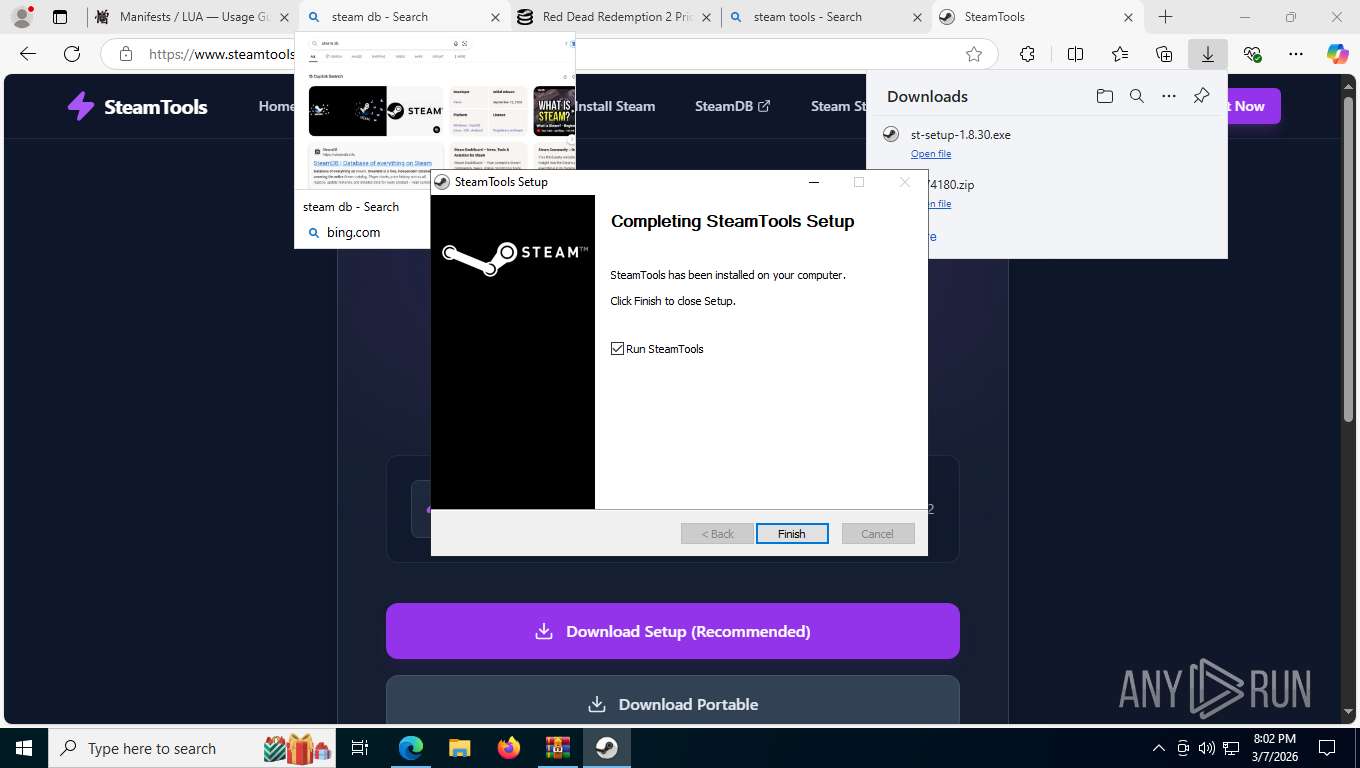The image size is (1360, 768).
Task: Refresh the current page
Action: click(72, 54)
